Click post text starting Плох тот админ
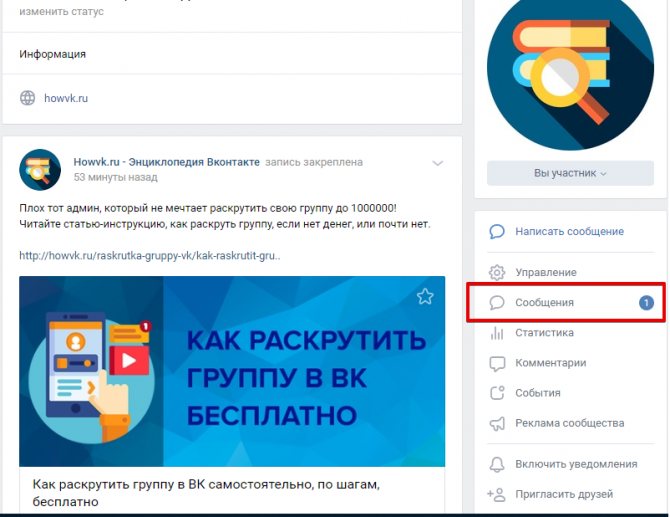This screenshot has width=670, height=517. coord(225,216)
